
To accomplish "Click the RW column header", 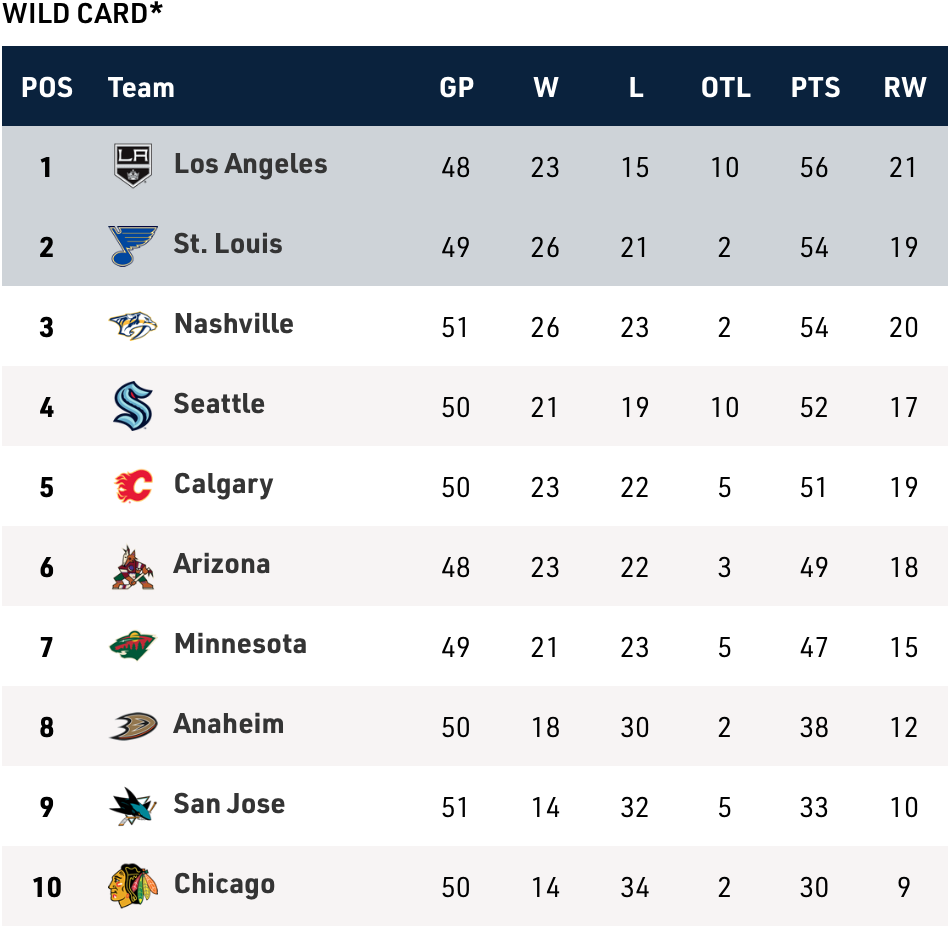I will (x=904, y=88).
